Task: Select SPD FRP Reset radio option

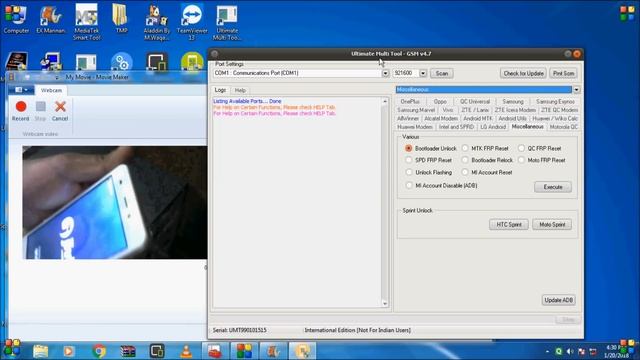Action: pos(429,160)
